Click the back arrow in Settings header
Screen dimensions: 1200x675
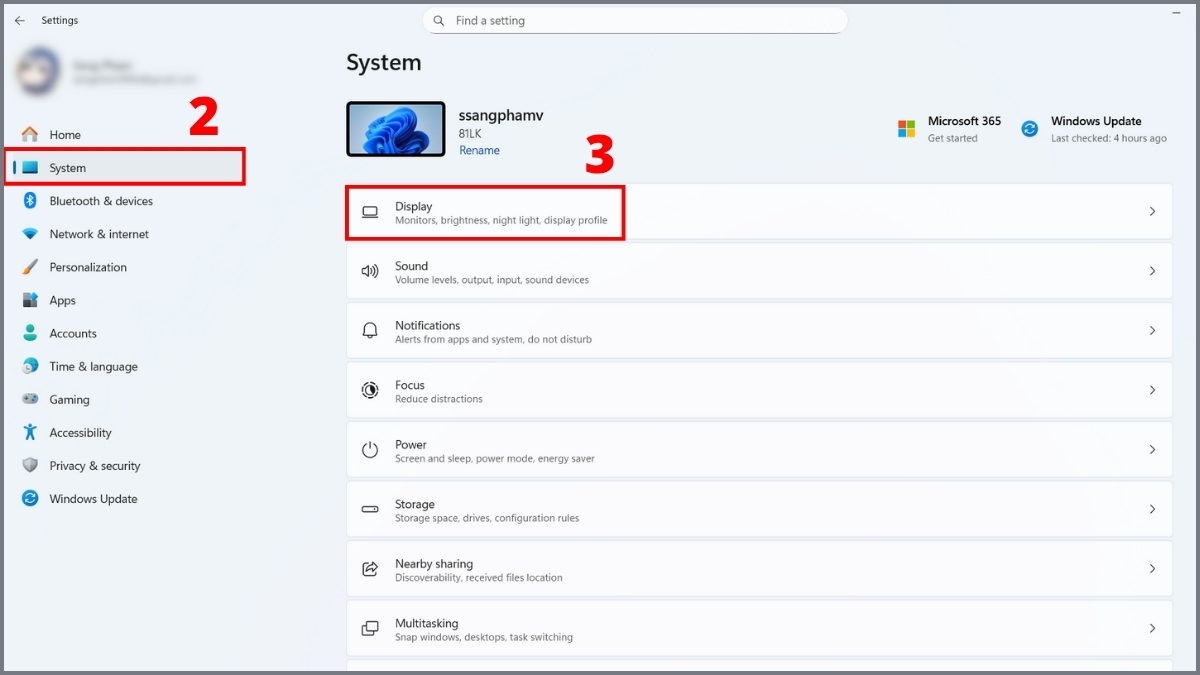pos(20,20)
